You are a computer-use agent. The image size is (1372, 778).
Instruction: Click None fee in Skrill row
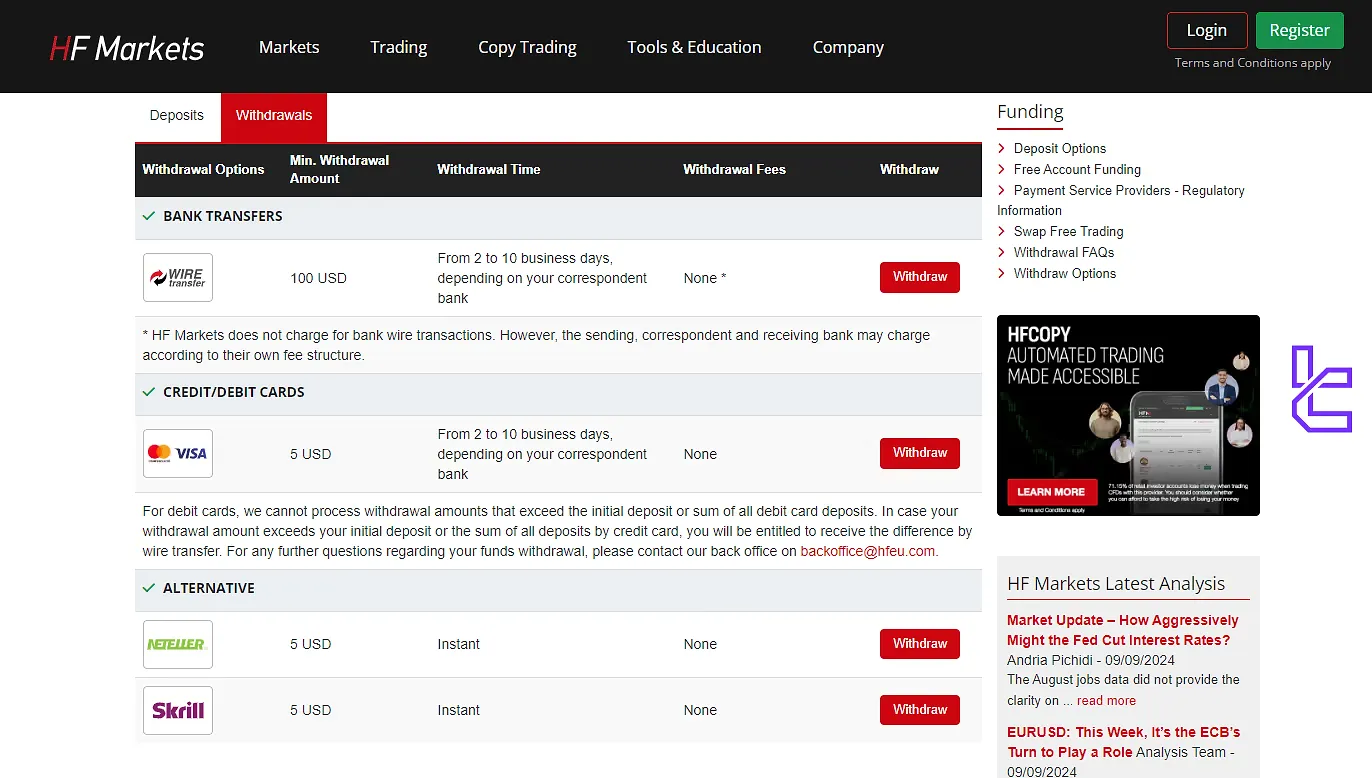(700, 710)
